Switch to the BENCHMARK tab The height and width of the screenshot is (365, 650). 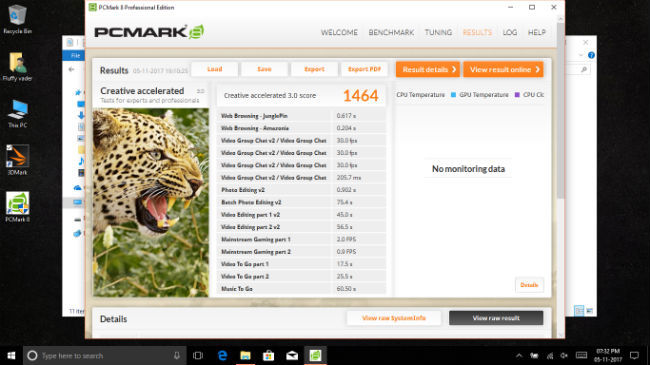tap(391, 32)
